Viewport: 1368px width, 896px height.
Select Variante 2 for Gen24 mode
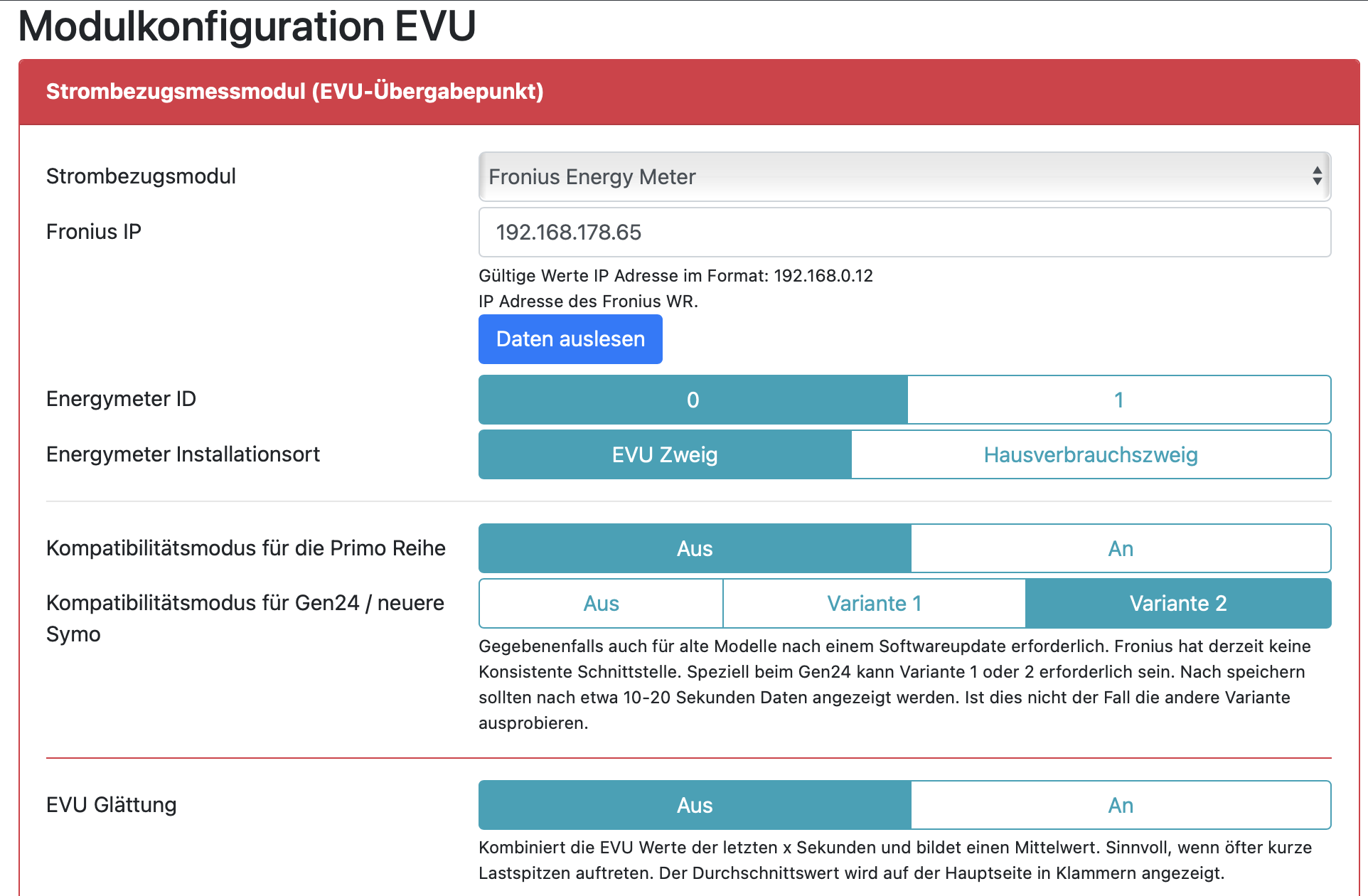(x=1177, y=604)
